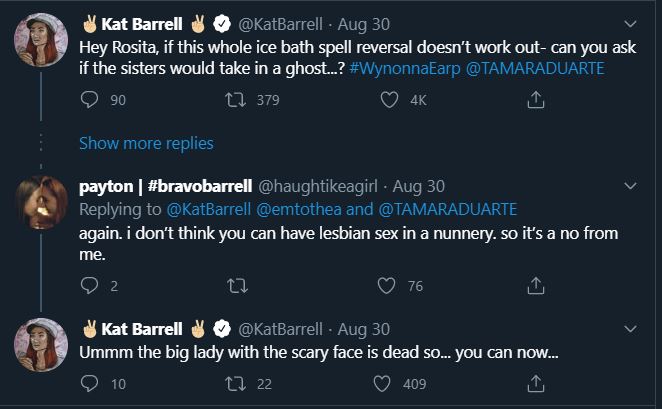Like payton's tweet with 76 likes

386,286
